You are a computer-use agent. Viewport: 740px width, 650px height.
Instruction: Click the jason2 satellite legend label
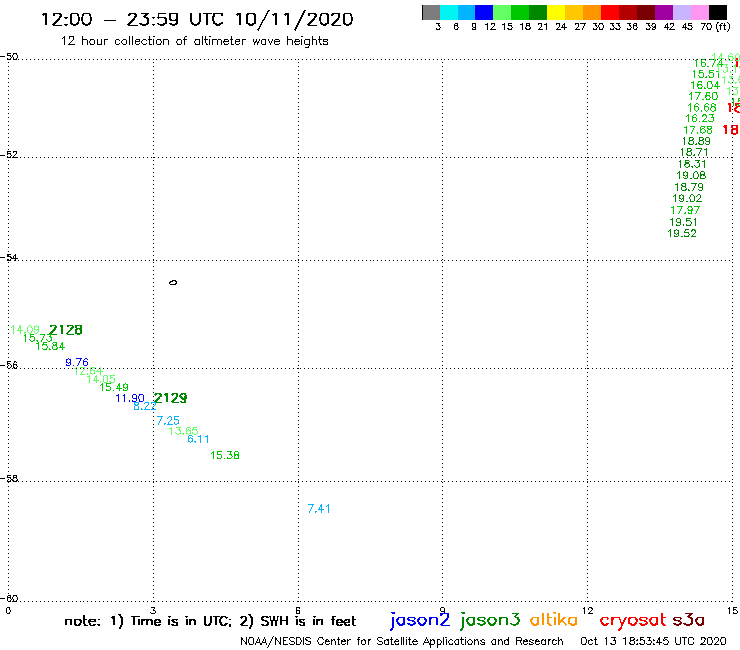(x=420, y=620)
